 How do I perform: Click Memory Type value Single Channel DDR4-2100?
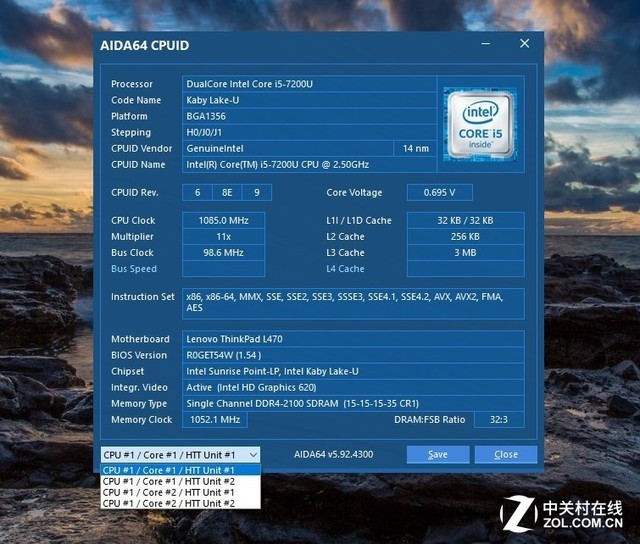(353, 404)
